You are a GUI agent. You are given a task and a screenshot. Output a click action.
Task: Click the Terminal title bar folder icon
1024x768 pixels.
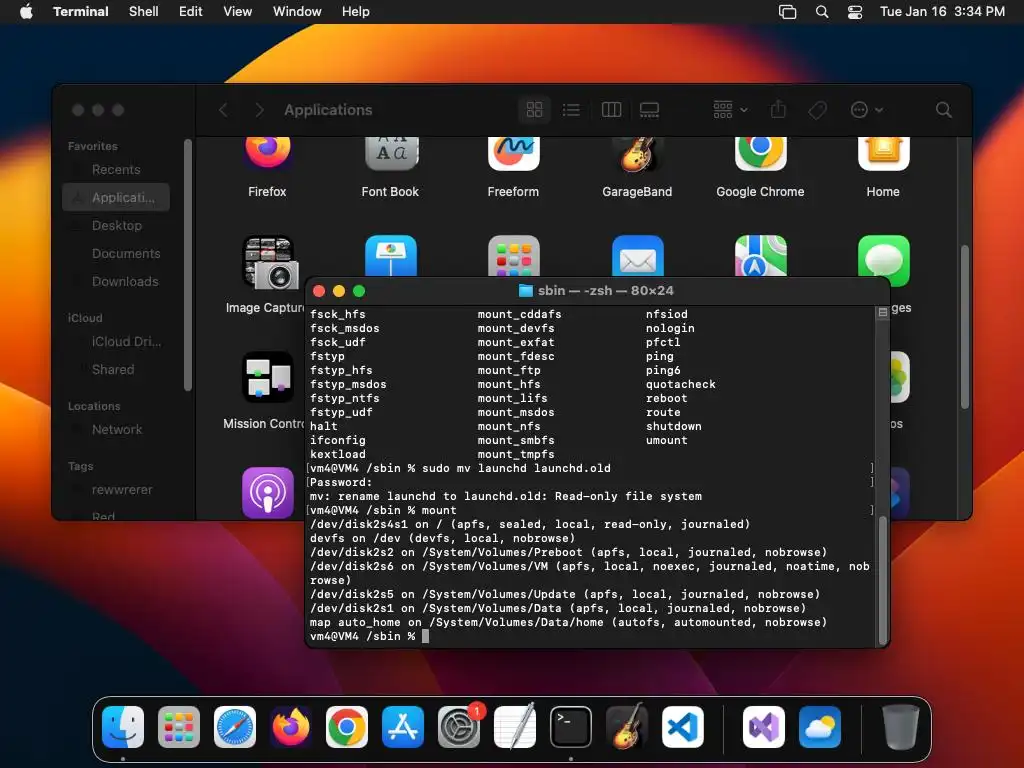click(x=526, y=291)
